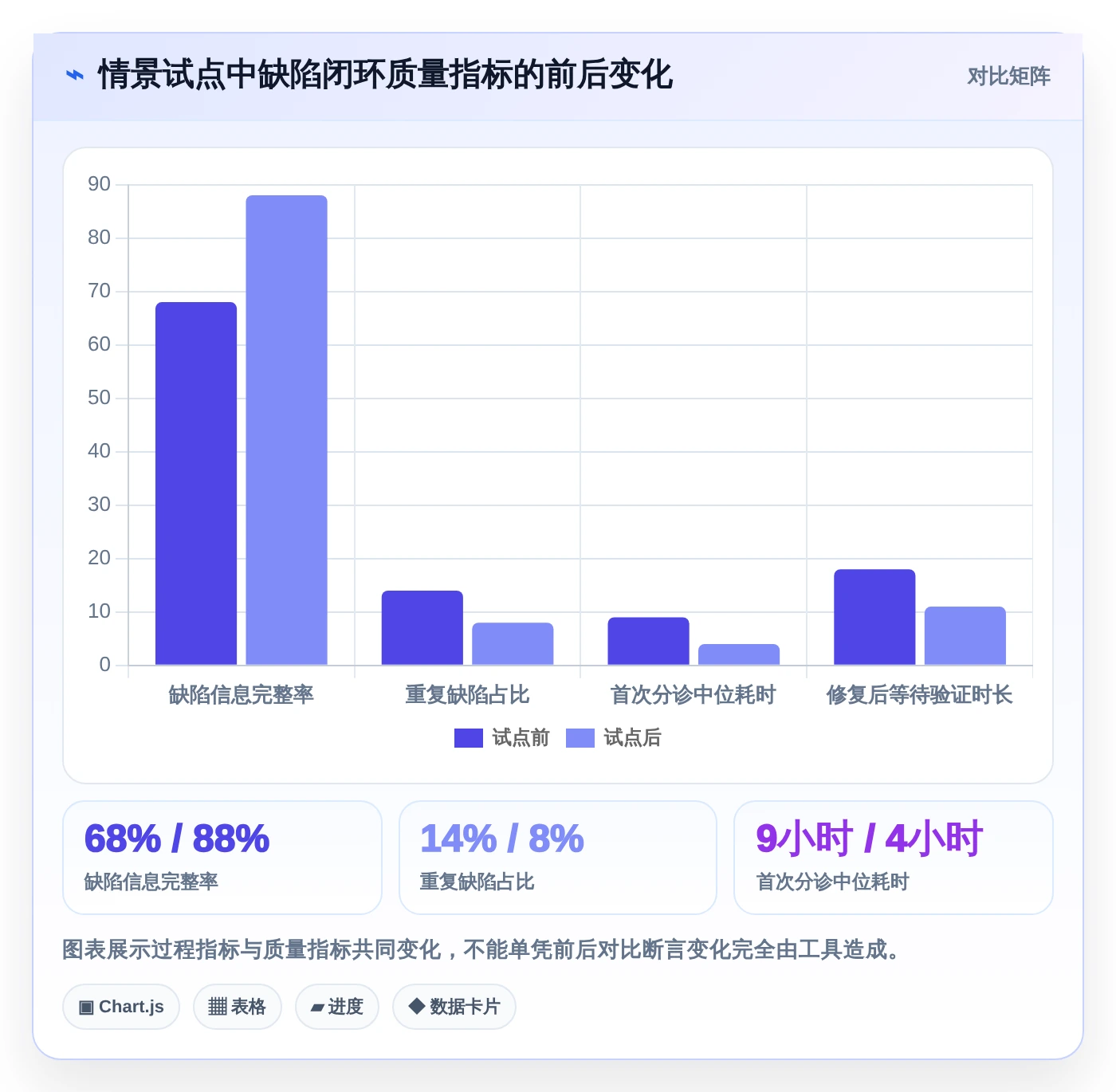
Task: Click the y-axis value 0
Action: (x=104, y=665)
